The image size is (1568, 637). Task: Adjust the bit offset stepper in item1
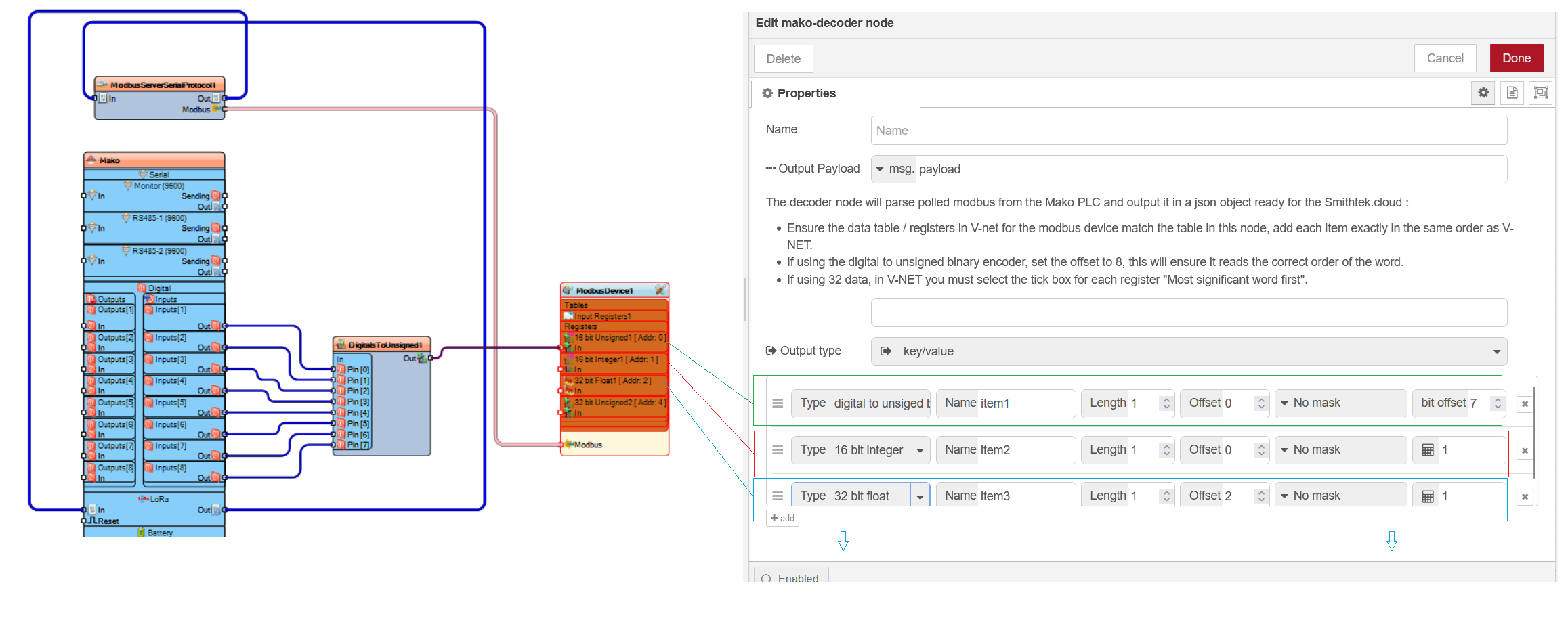(x=1498, y=403)
